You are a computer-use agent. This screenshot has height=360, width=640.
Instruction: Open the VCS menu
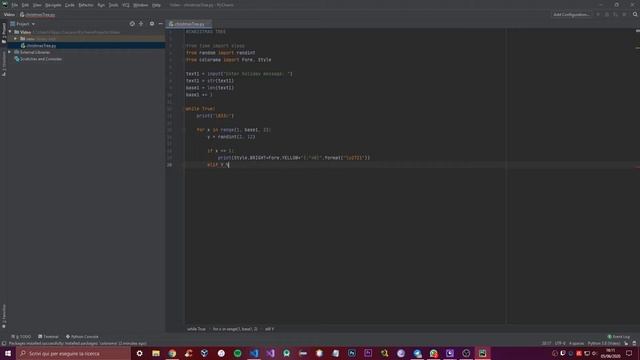(126, 5)
